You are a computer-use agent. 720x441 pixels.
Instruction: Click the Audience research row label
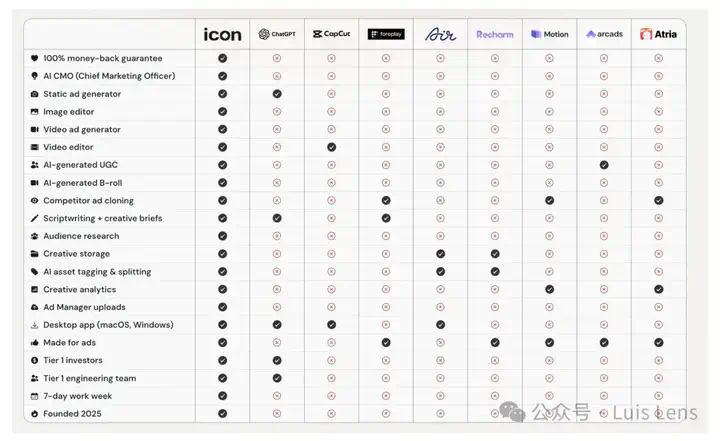pyautogui.click(x=81, y=236)
